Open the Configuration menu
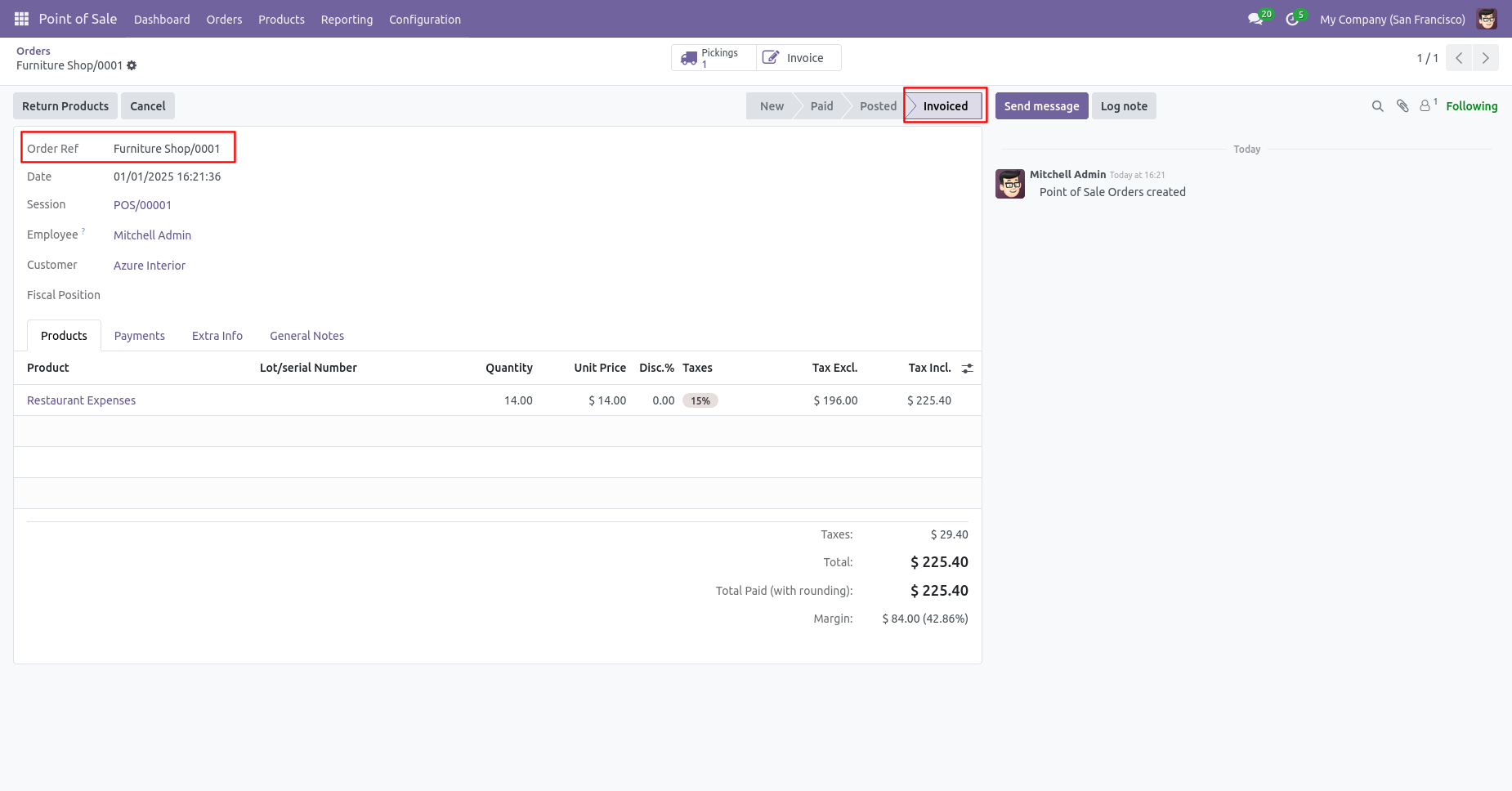The height and width of the screenshot is (791, 1512). tap(425, 20)
